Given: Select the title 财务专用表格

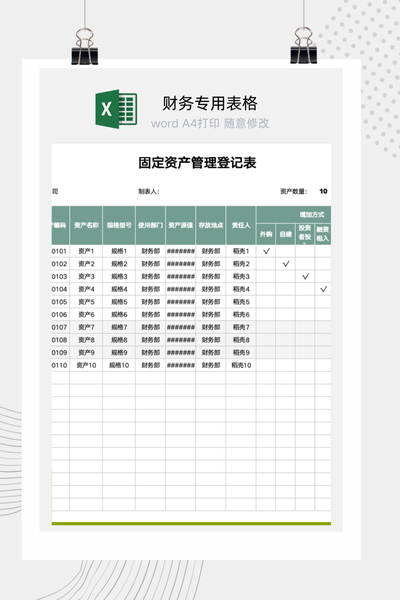Looking at the screenshot, I should pyautogui.click(x=210, y=103).
